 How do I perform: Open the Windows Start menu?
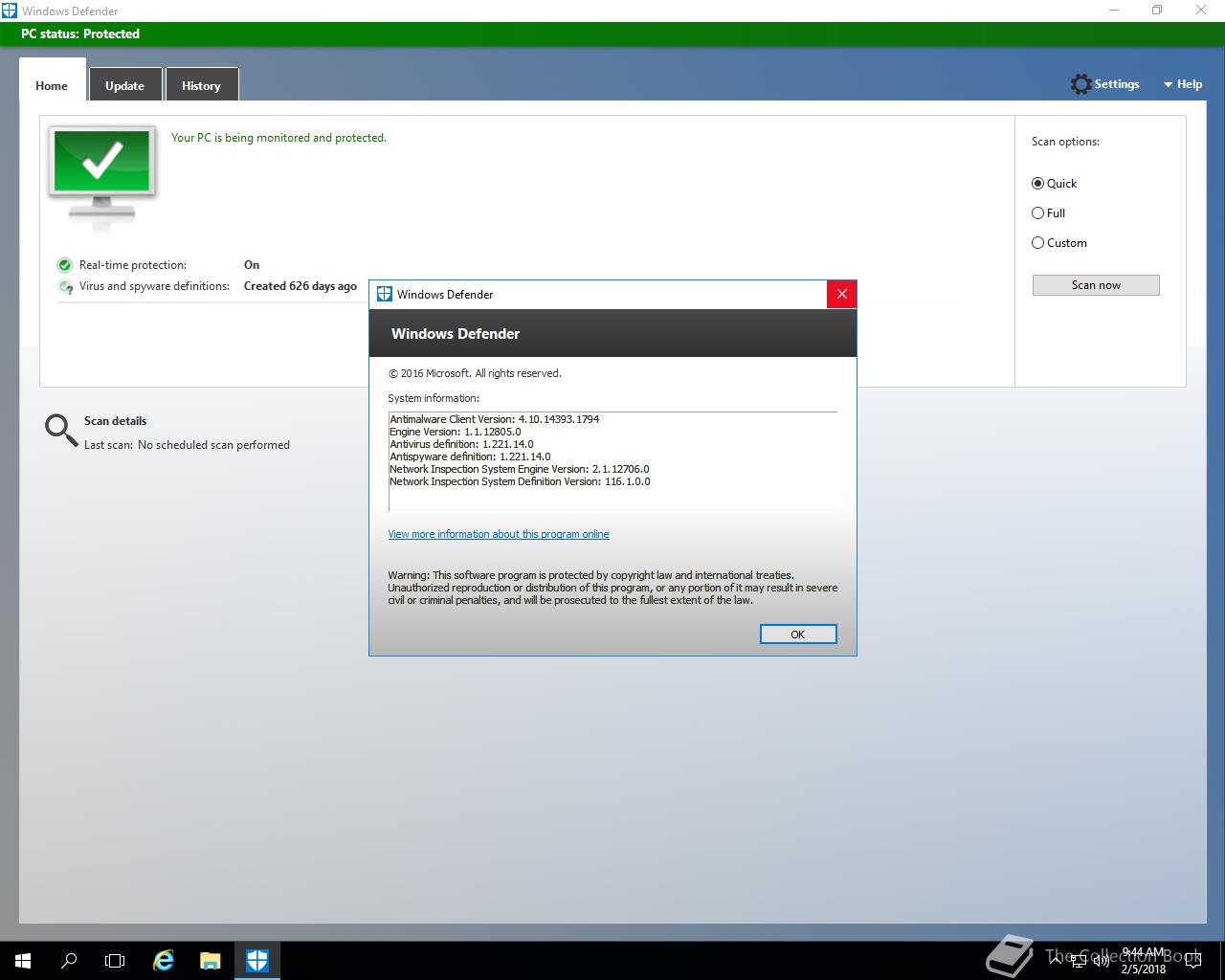click(23, 961)
